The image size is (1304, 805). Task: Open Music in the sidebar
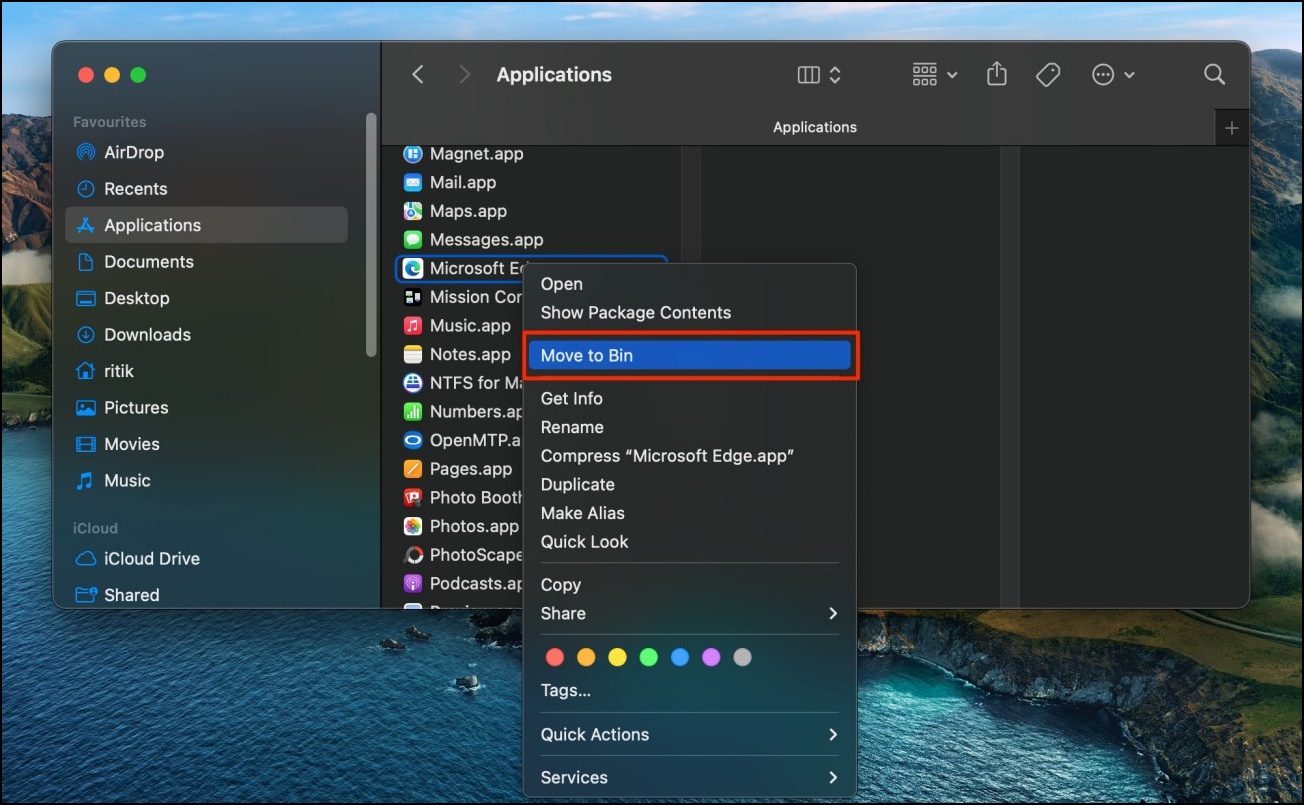pyautogui.click(x=206, y=481)
